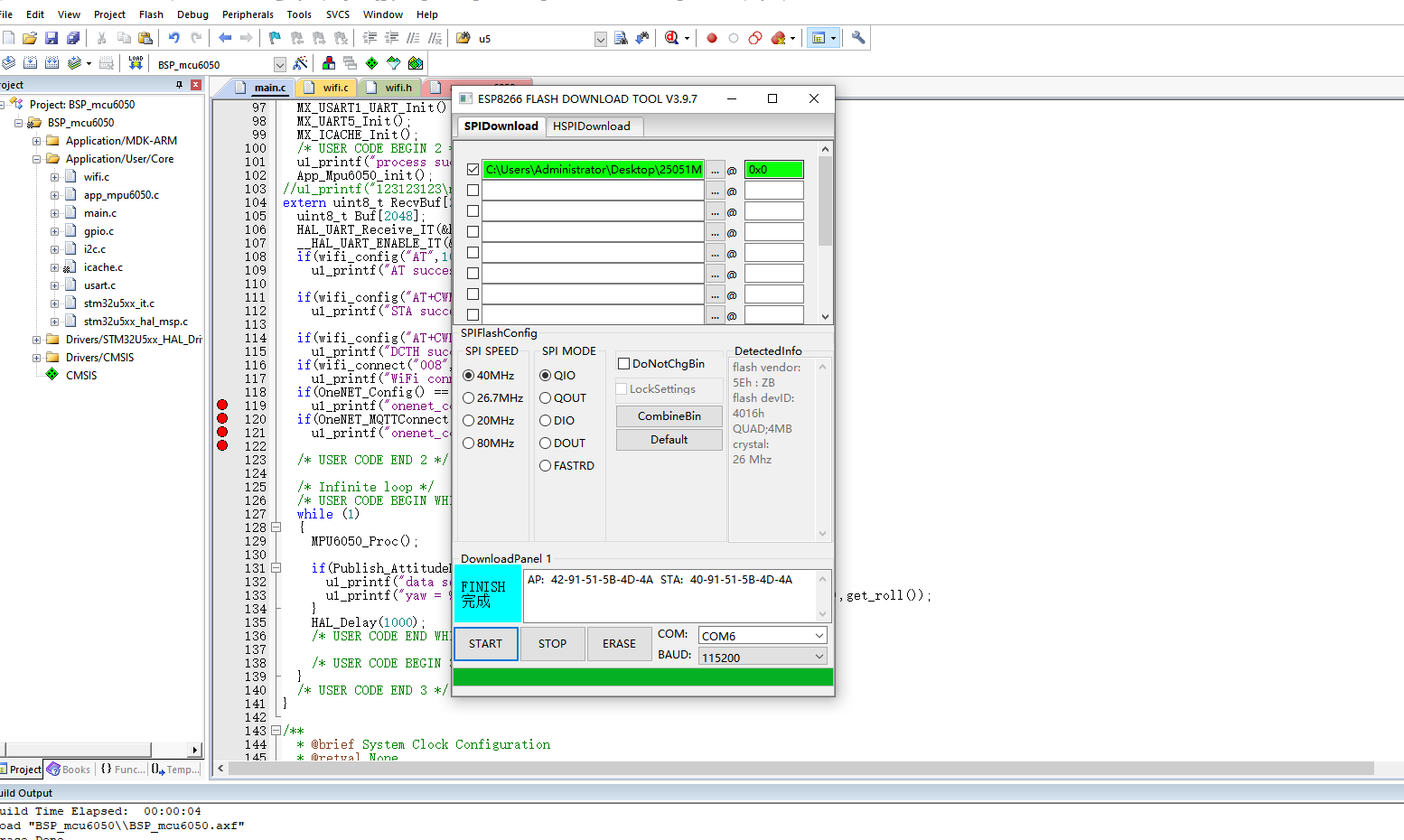Click the ERASE flash button
Image resolution: width=1404 pixels, height=840 pixels.
point(620,644)
